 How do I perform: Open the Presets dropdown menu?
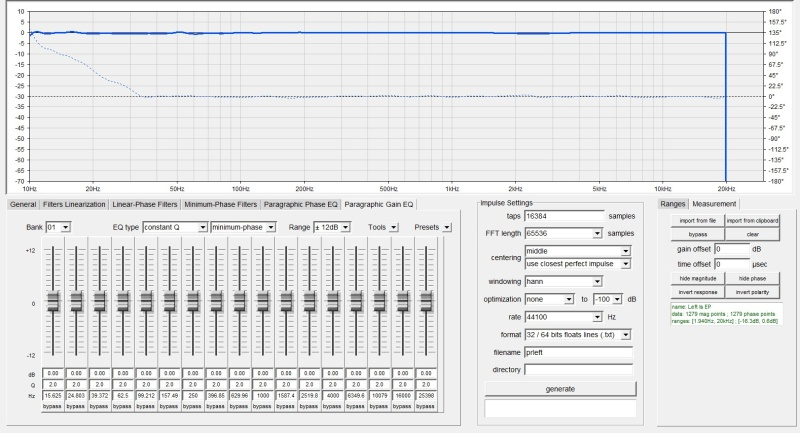[x=448, y=227]
